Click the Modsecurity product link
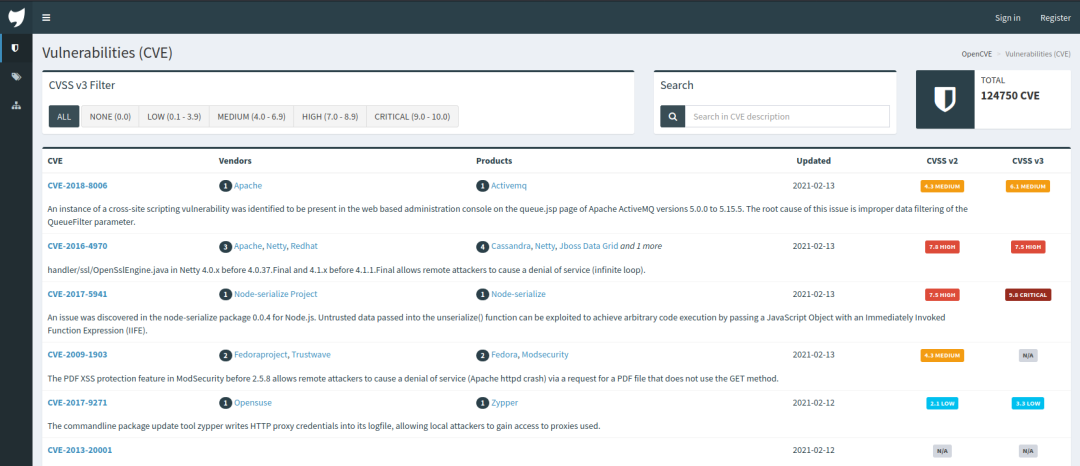This screenshot has width=1080, height=466. (x=545, y=354)
